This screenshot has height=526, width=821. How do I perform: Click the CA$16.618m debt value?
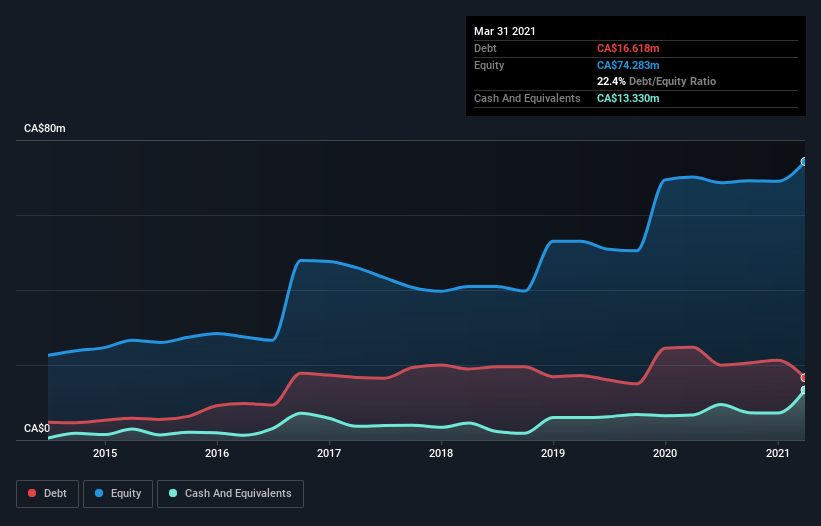tap(628, 48)
